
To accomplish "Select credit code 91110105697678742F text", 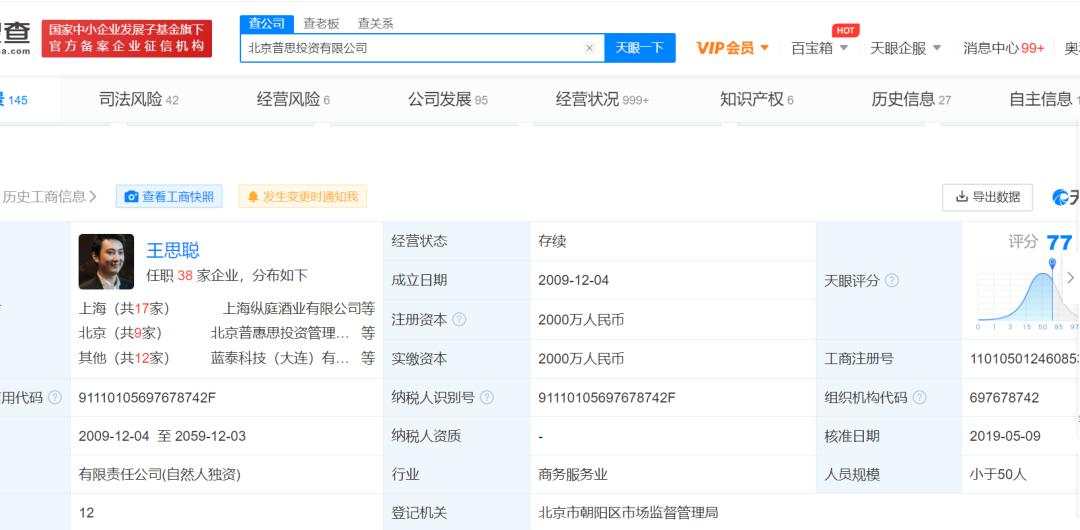I will (x=147, y=398).
